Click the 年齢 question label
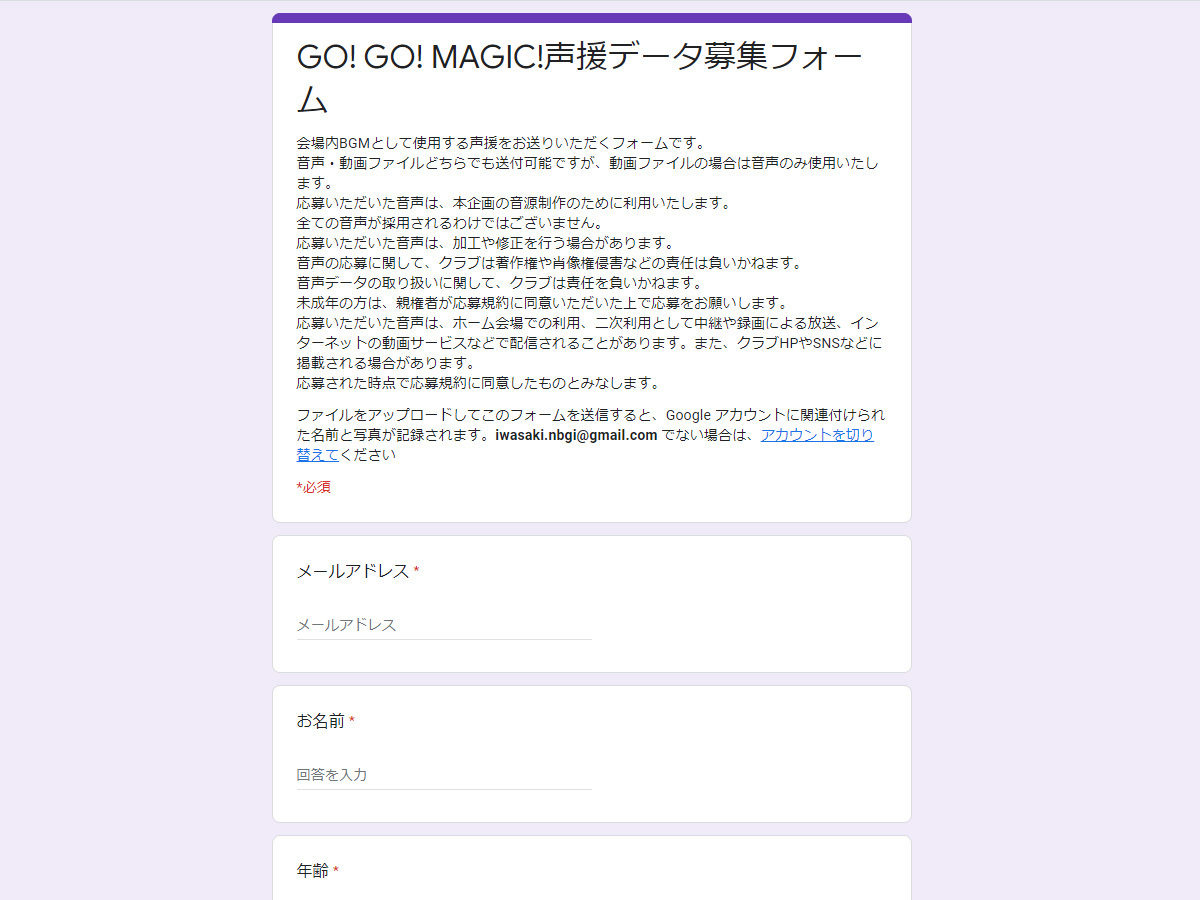 [x=313, y=871]
